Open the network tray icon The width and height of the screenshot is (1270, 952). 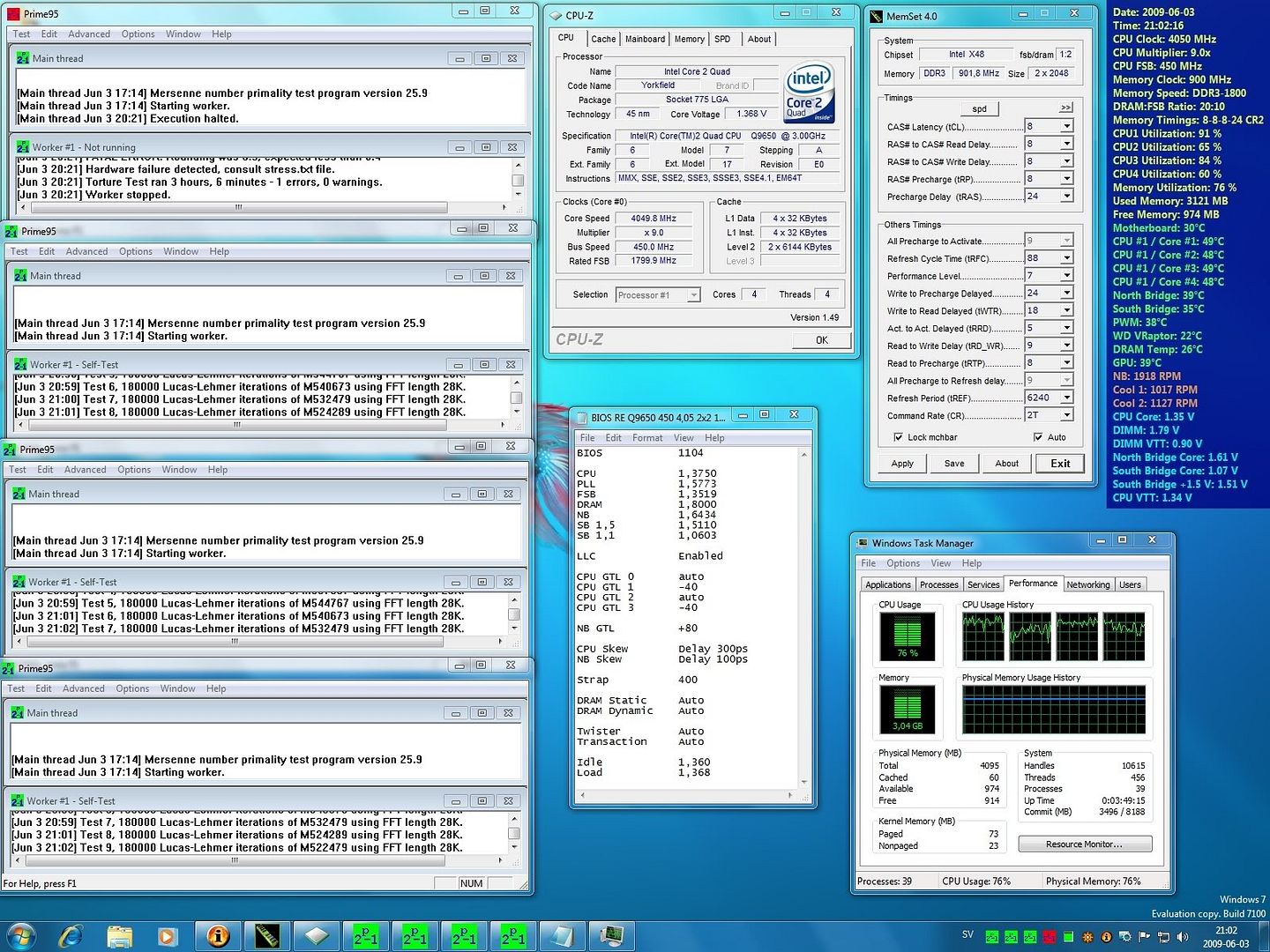1163,937
